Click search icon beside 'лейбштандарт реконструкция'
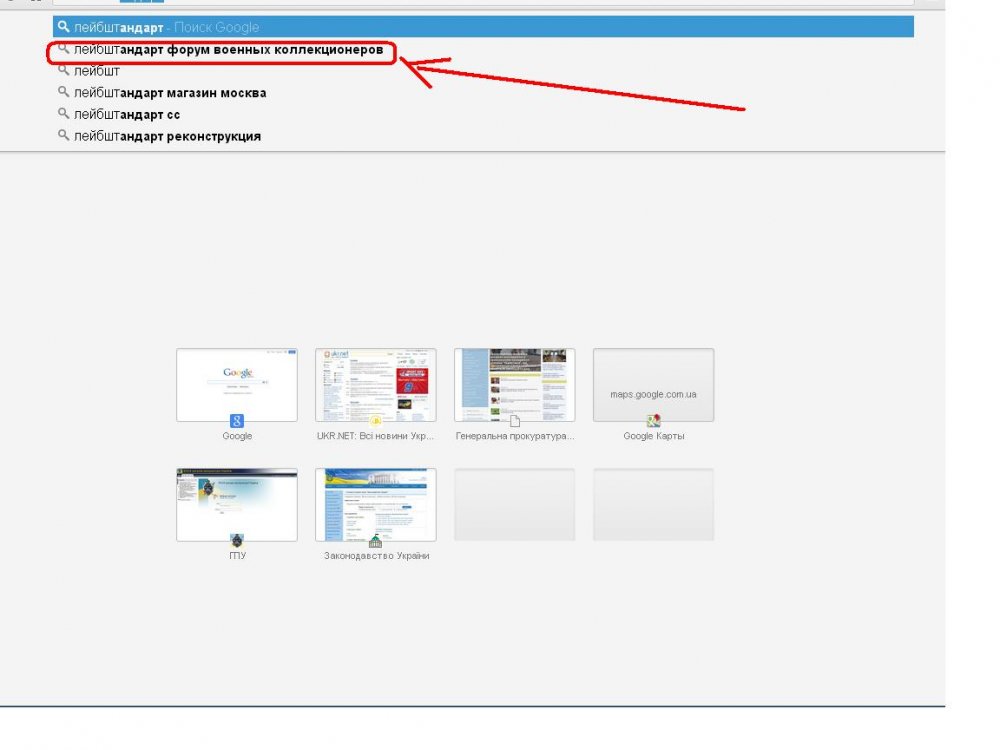Image resolution: width=1000 pixels, height=750 pixels. pyautogui.click(x=63, y=136)
